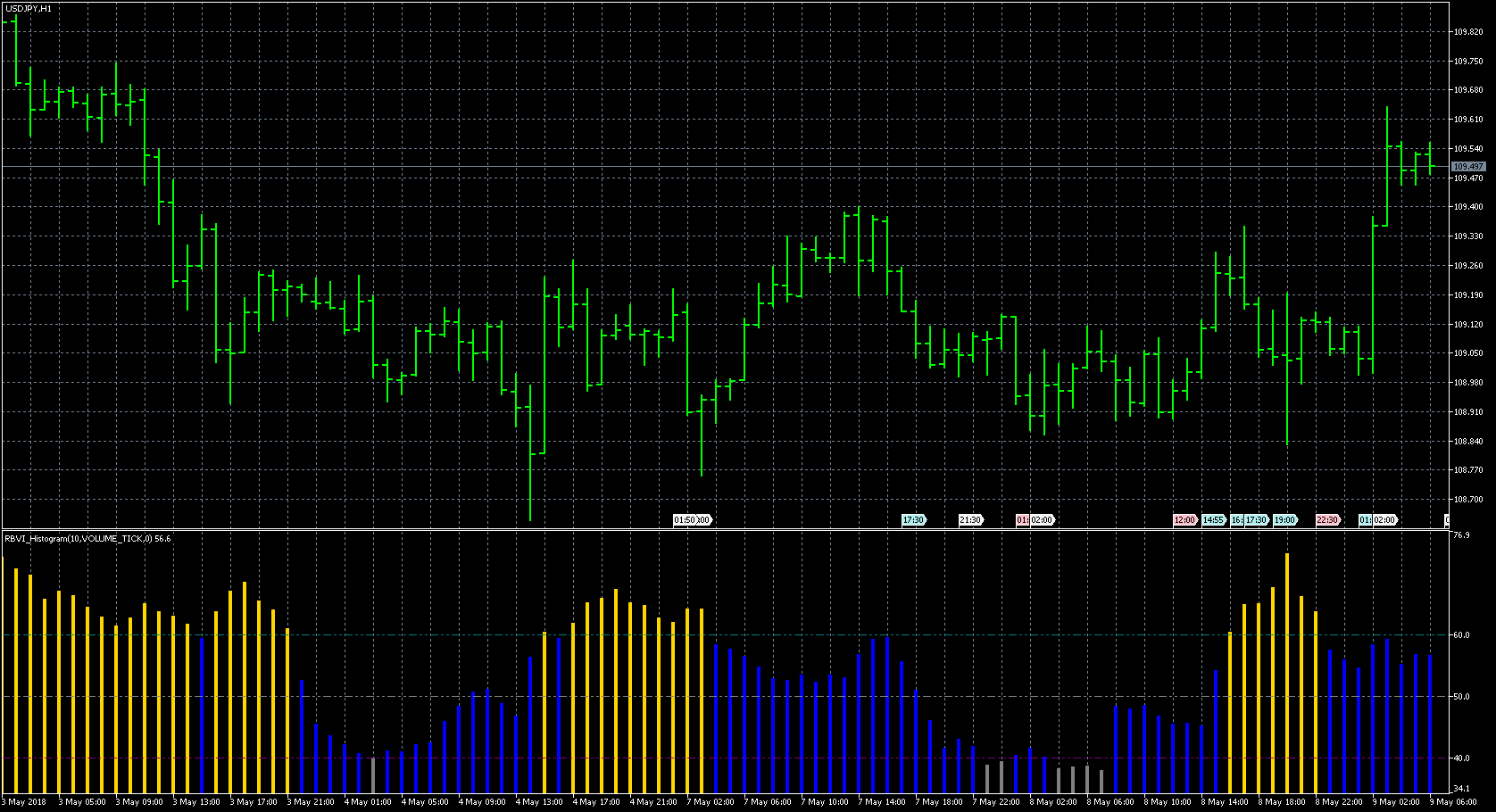This screenshot has width=1496, height=812.
Task: Click the 60.0 level on indicator scale
Action: pos(1461,635)
